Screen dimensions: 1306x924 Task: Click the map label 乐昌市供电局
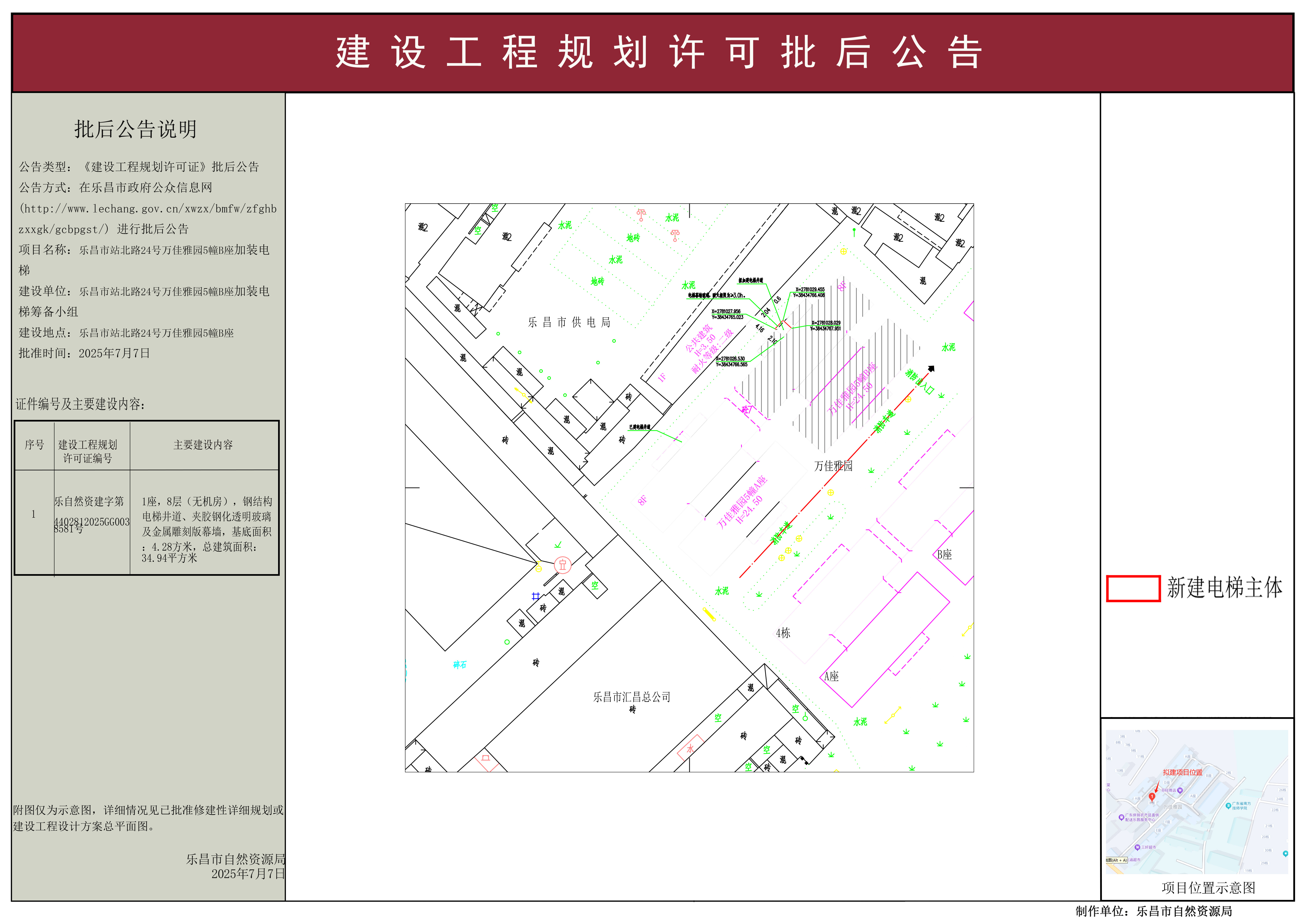coord(569,323)
